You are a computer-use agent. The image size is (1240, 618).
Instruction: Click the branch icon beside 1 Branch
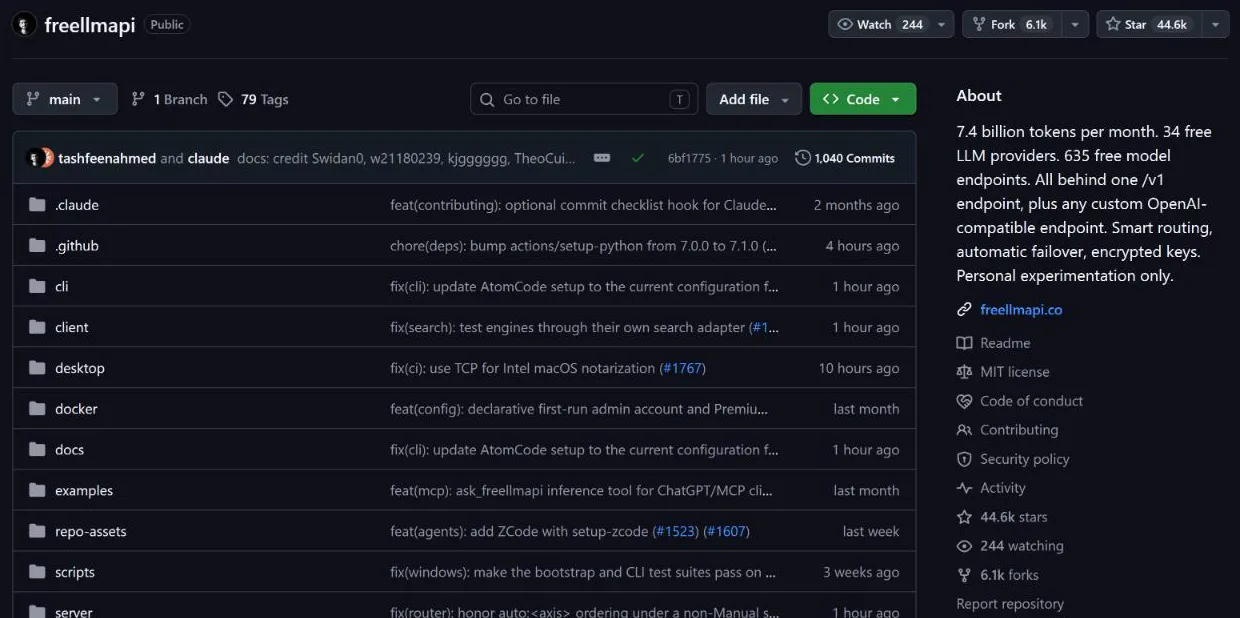coord(139,99)
